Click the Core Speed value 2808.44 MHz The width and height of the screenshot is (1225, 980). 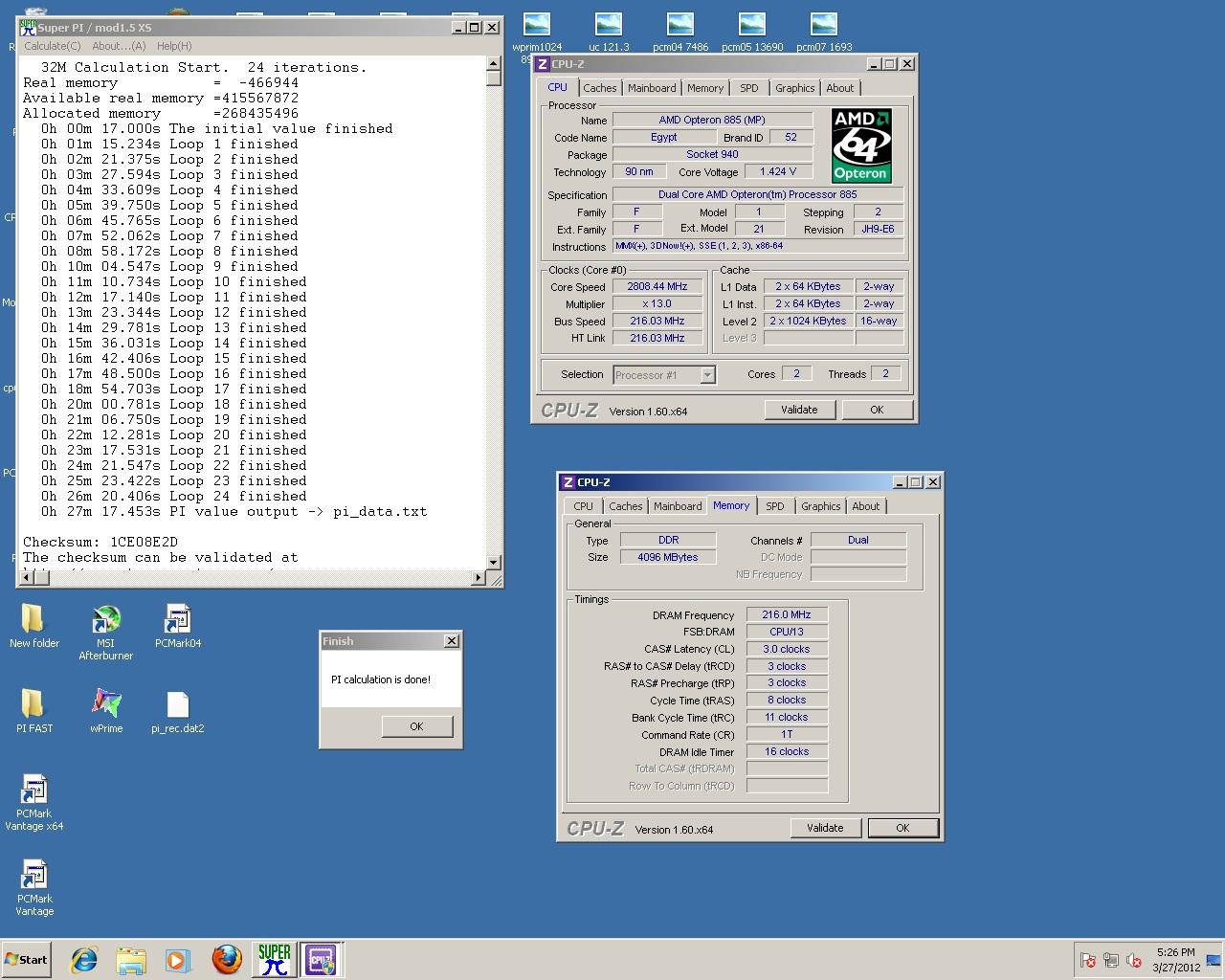pos(657,287)
